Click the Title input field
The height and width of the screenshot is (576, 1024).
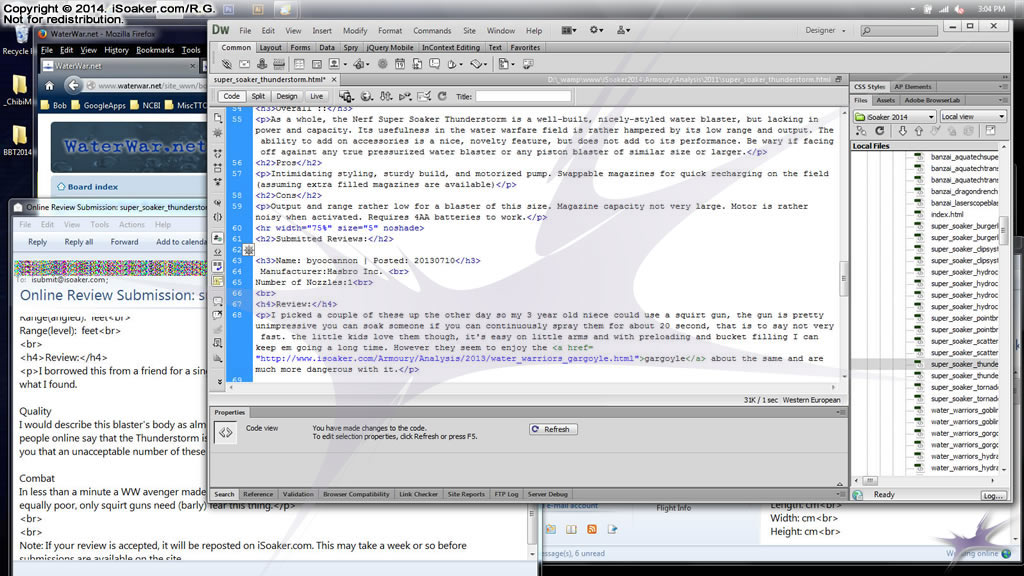(523, 97)
